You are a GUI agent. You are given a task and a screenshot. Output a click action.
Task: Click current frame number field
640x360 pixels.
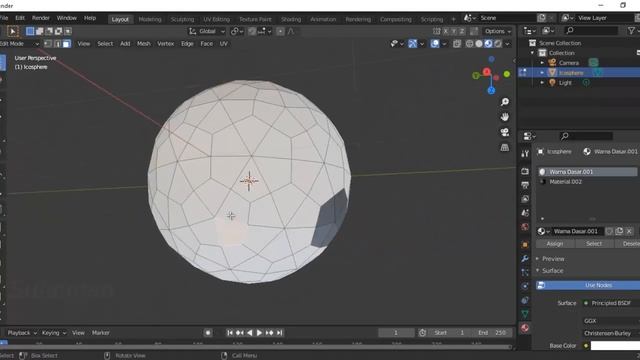pos(396,333)
